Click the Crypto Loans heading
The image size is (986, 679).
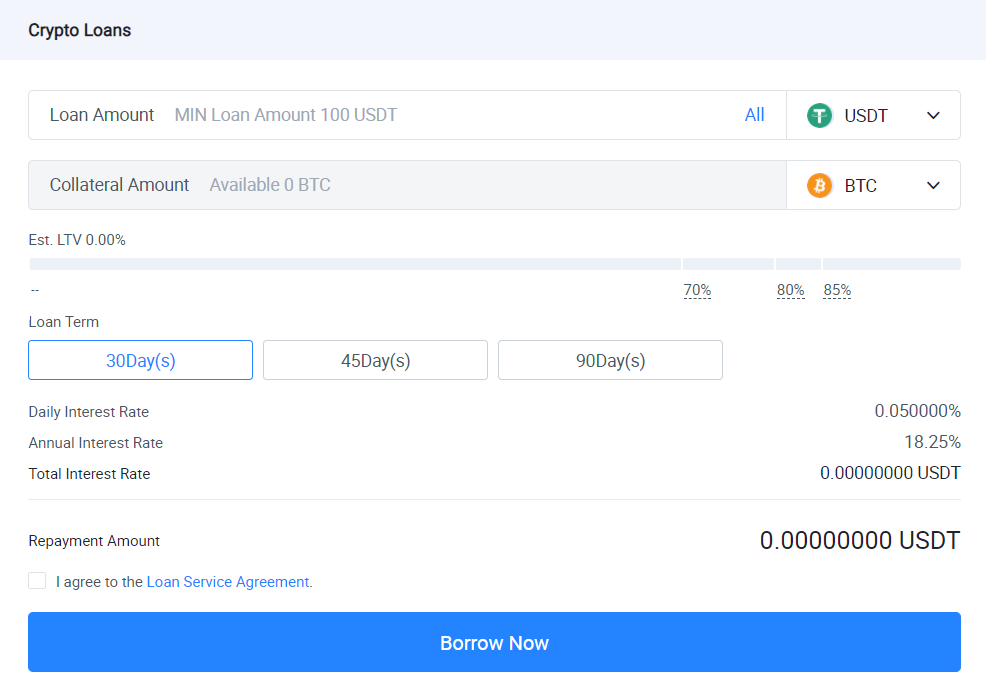pos(80,30)
